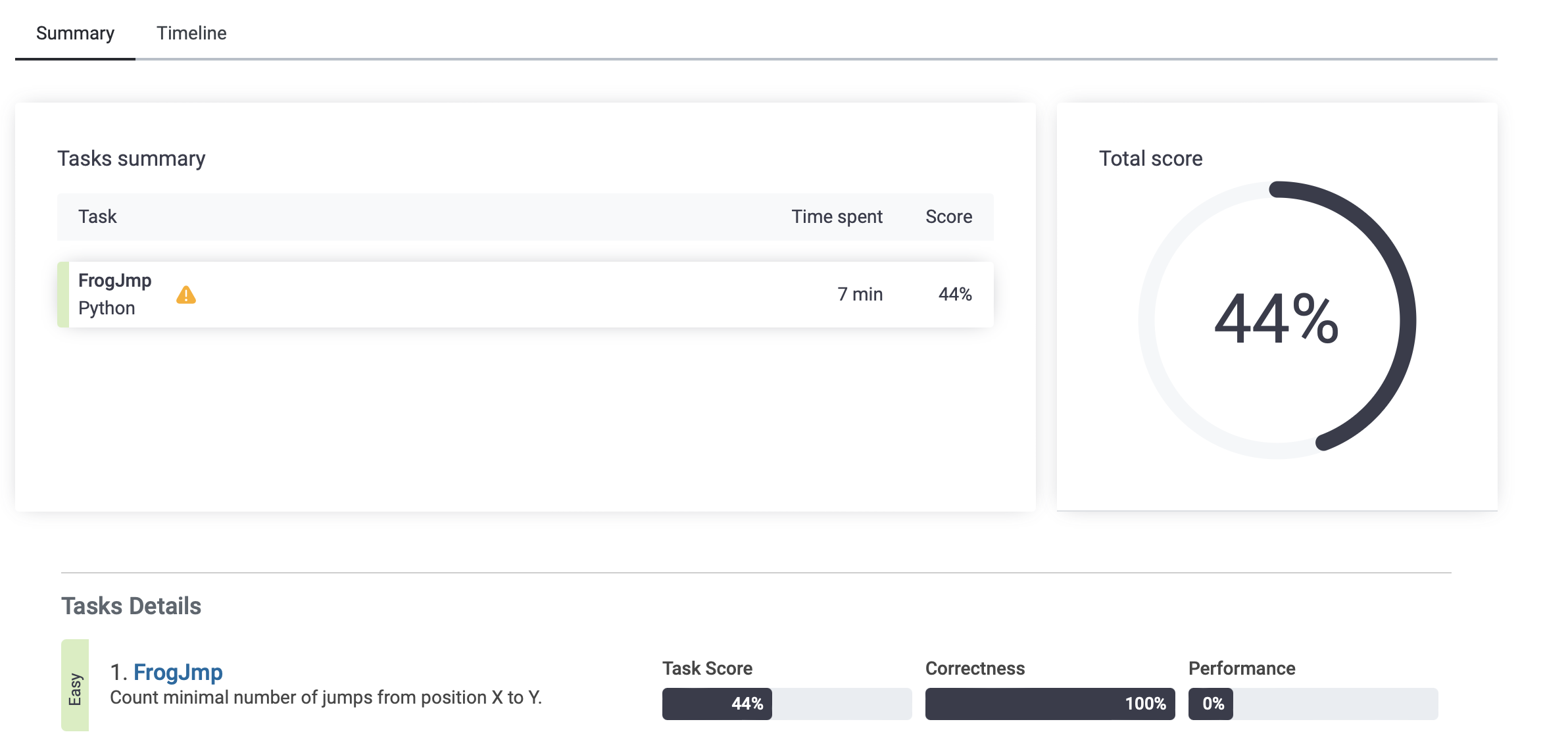The width and height of the screenshot is (1568, 751).
Task: Click the 44% score in task row
Action: click(954, 294)
